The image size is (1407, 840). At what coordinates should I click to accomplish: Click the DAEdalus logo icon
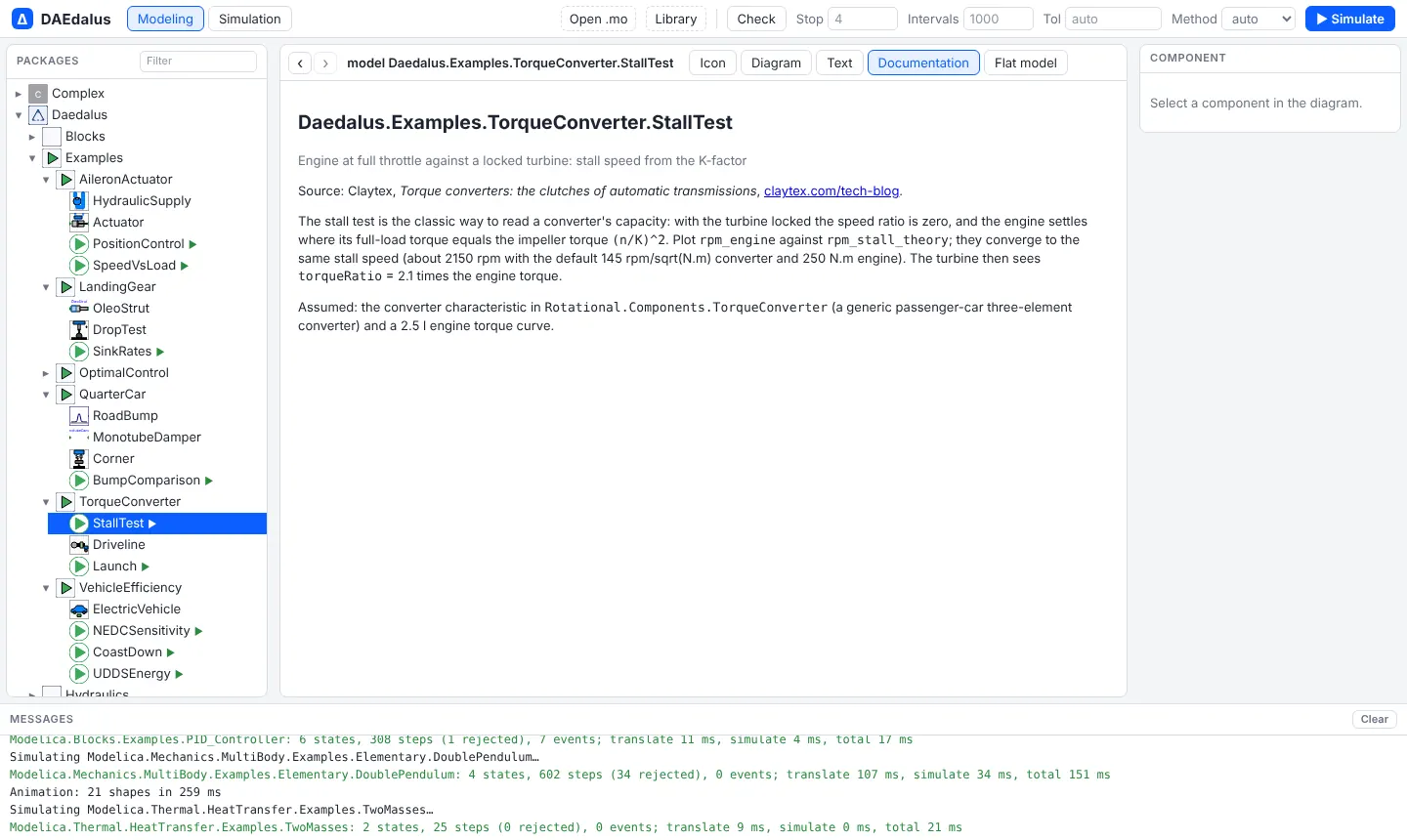tap(22, 19)
